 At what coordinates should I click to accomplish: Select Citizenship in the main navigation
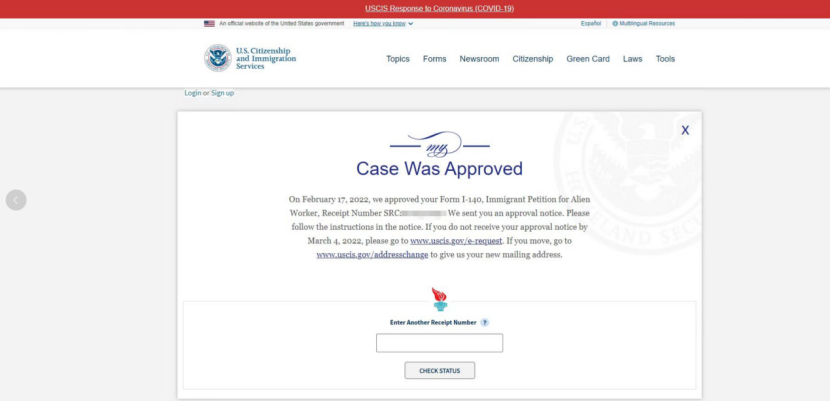(532, 59)
